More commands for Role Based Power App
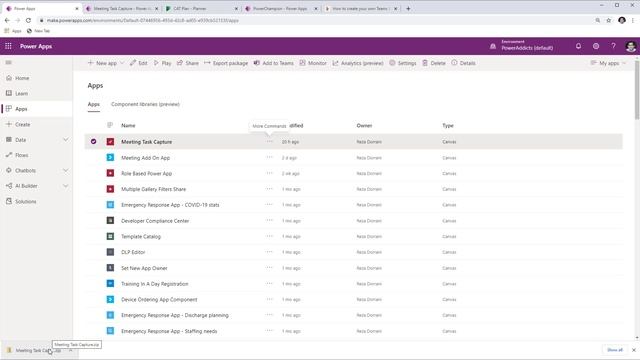The width and height of the screenshot is (640, 360). pyautogui.click(x=269, y=173)
